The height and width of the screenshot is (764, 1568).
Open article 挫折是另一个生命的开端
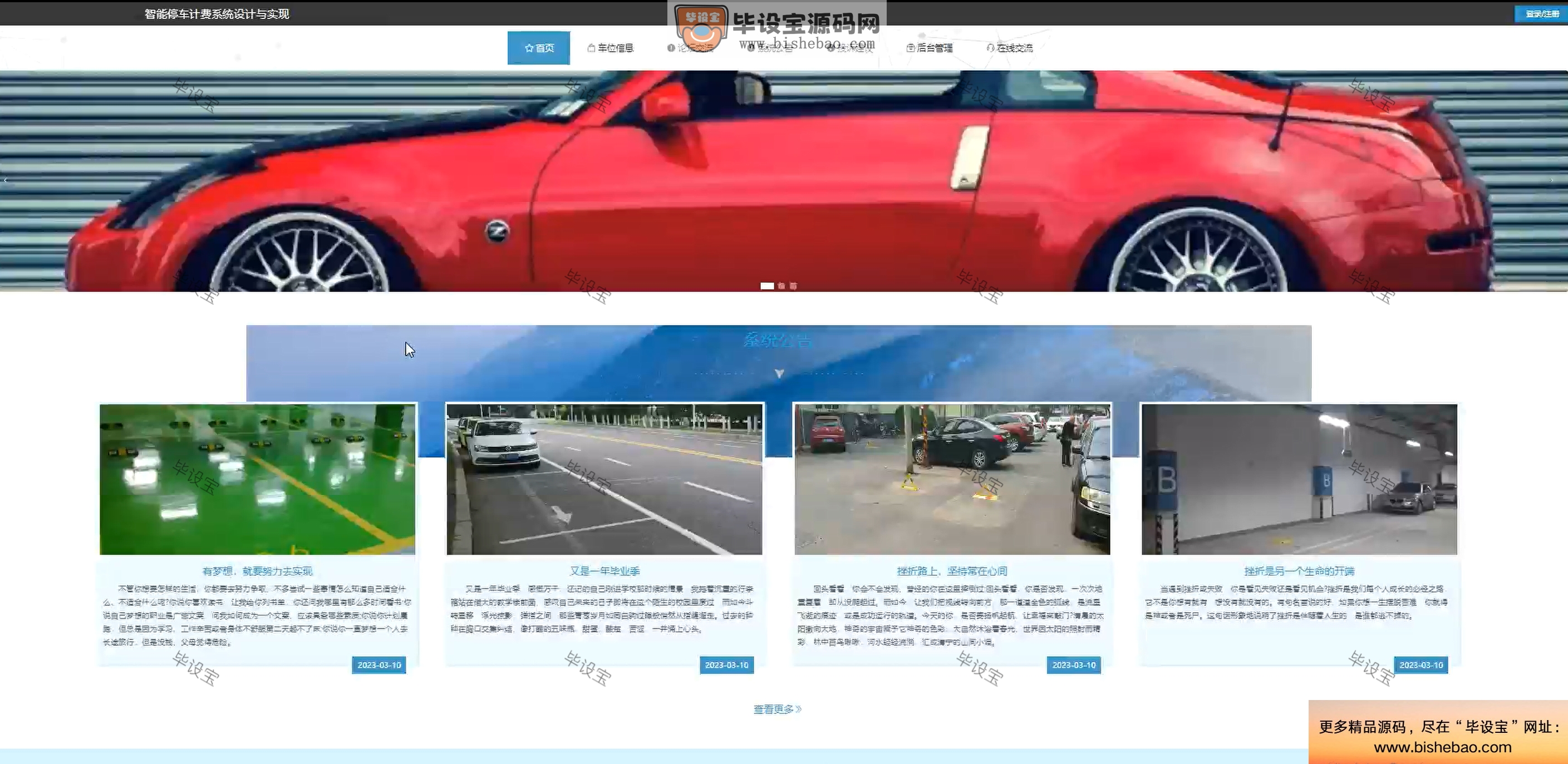coord(1300,571)
